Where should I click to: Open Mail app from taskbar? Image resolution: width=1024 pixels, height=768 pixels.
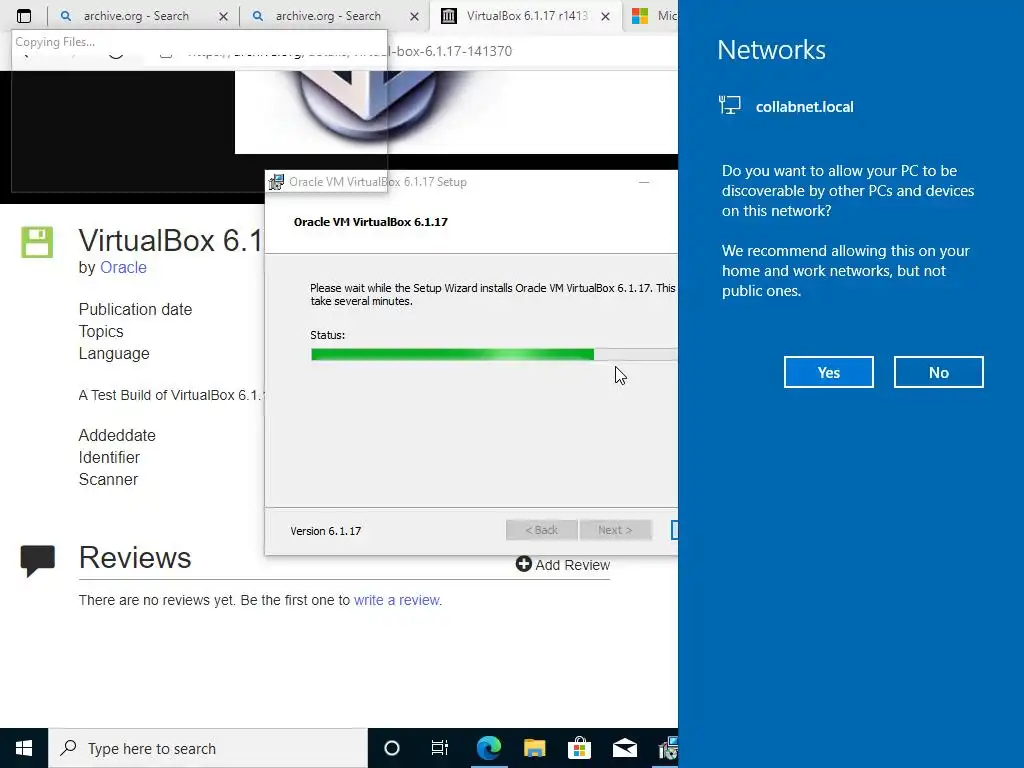tap(624, 748)
